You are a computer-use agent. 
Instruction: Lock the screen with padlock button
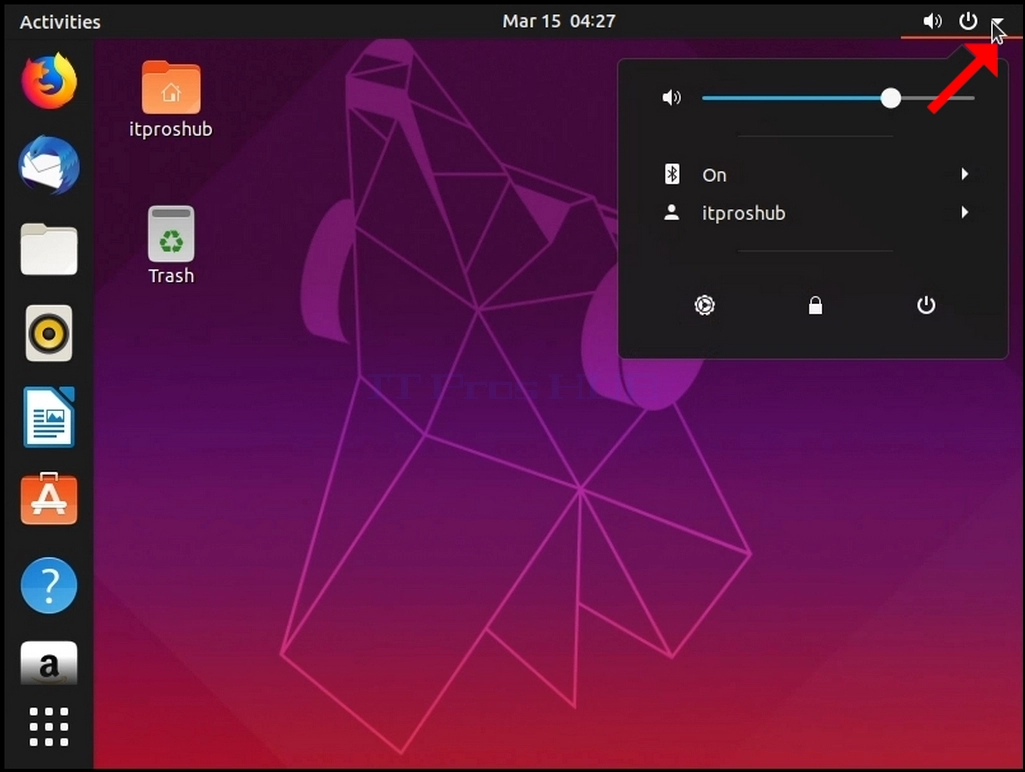click(815, 305)
